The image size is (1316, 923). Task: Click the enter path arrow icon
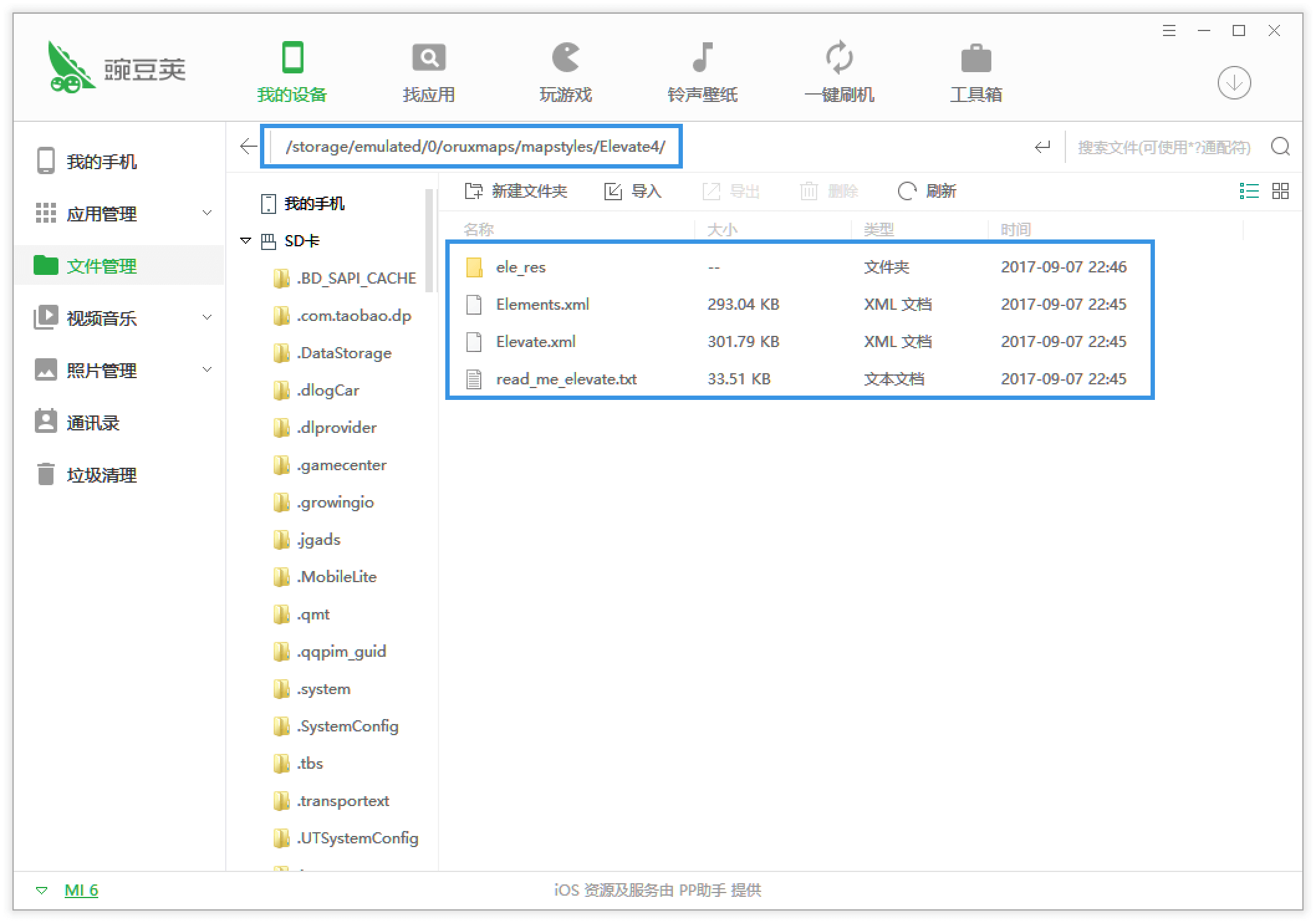[x=1043, y=147]
